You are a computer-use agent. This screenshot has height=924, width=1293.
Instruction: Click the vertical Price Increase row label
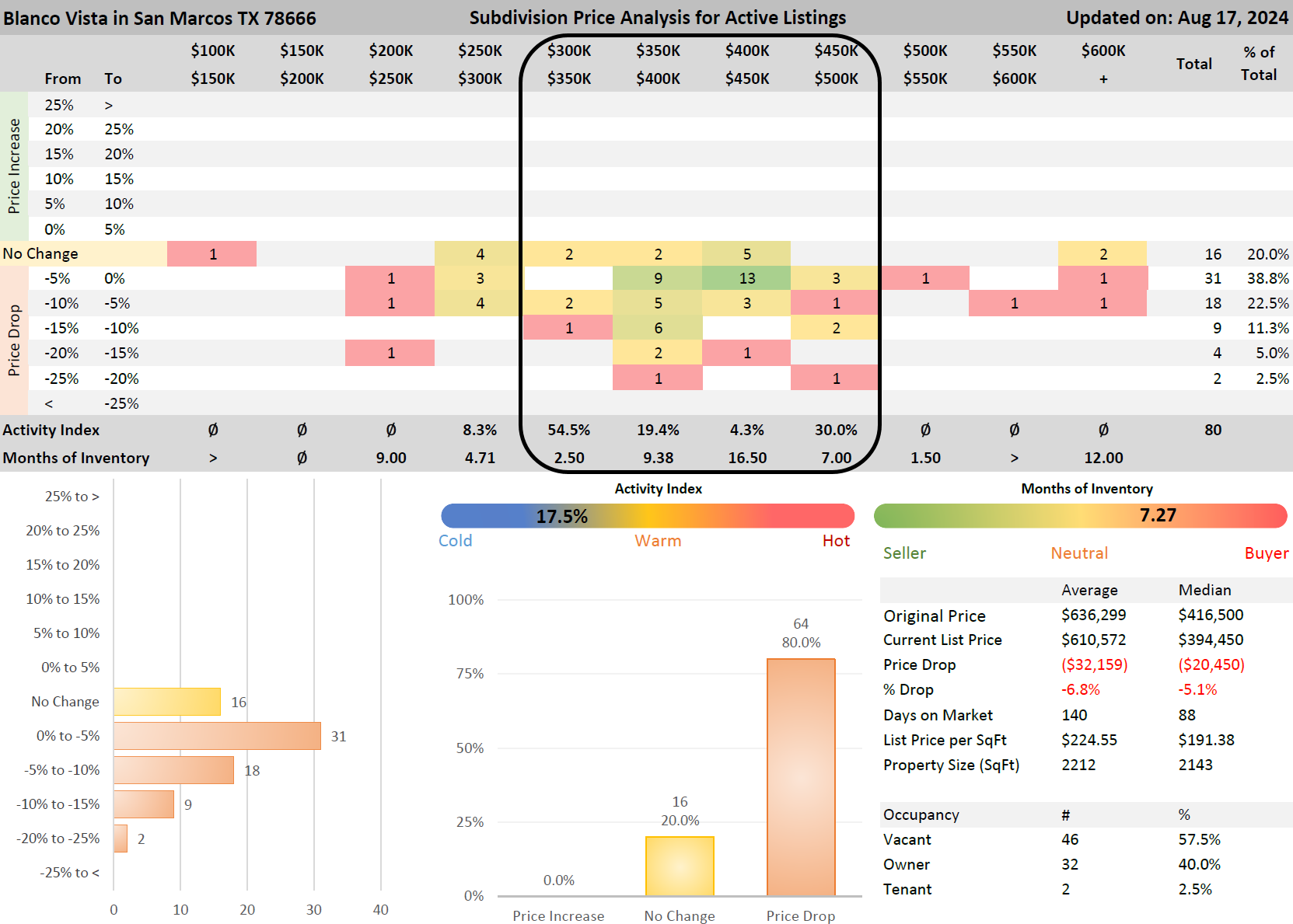tap(14, 166)
